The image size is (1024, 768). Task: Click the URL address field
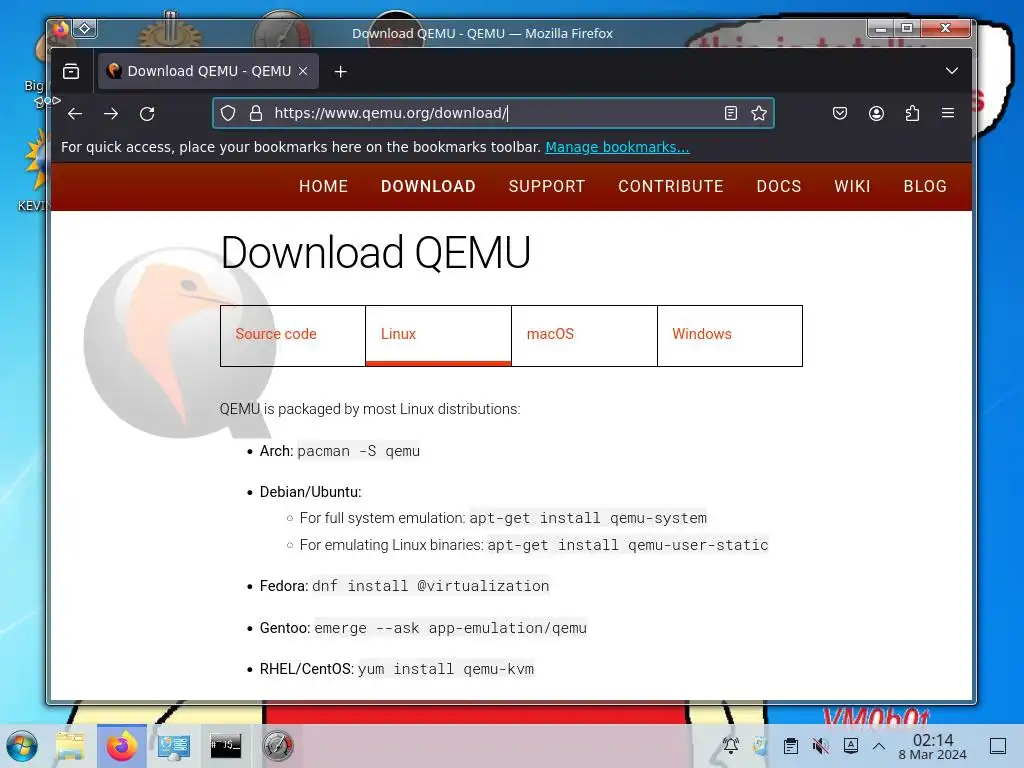(x=495, y=113)
